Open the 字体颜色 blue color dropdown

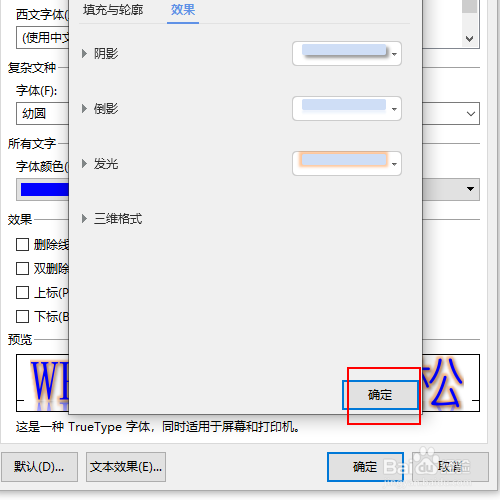tap(42, 190)
